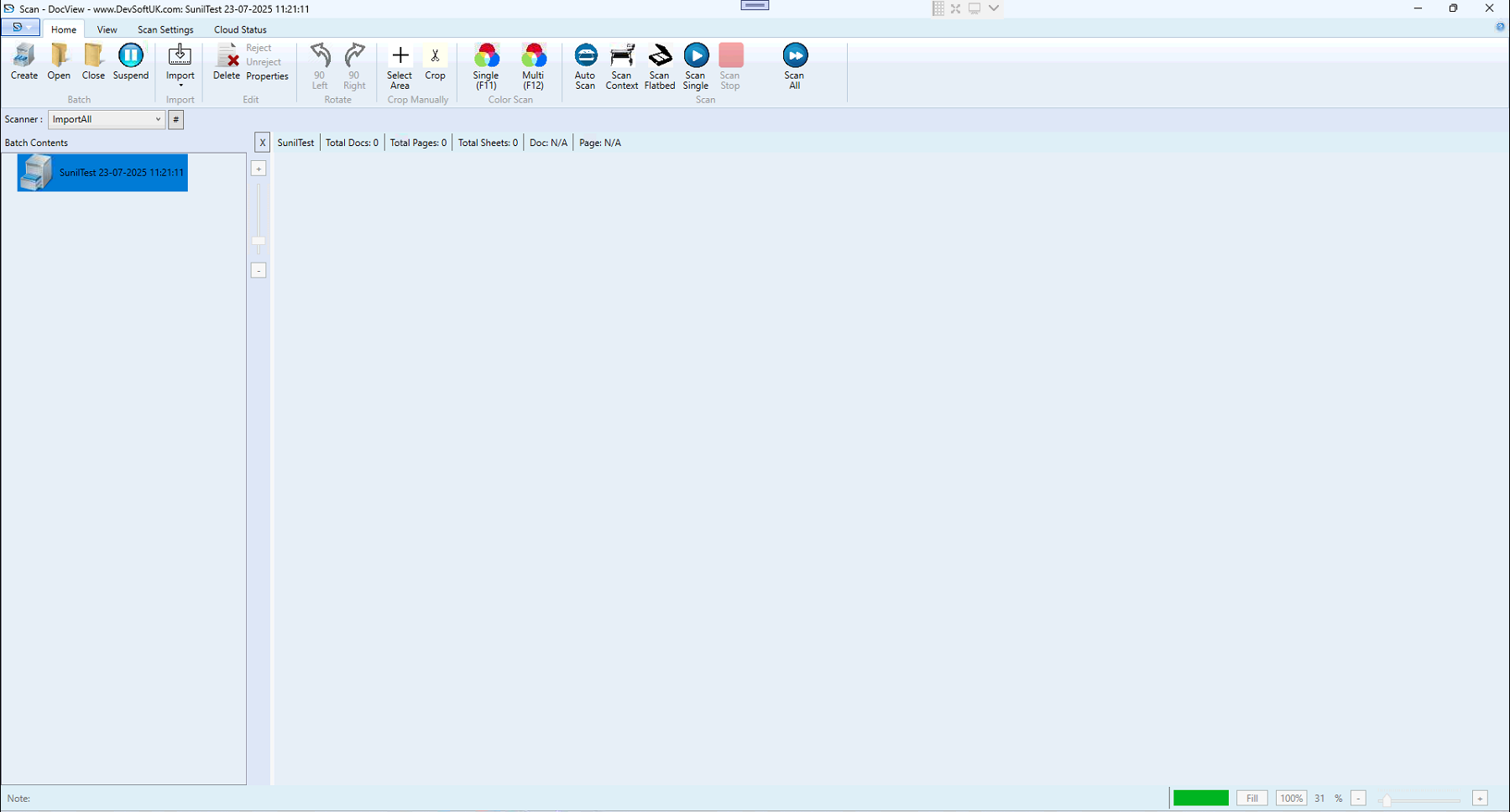Select the Auto Scan tool
Image resolution: width=1510 pixels, height=812 pixels.
(585, 65)
